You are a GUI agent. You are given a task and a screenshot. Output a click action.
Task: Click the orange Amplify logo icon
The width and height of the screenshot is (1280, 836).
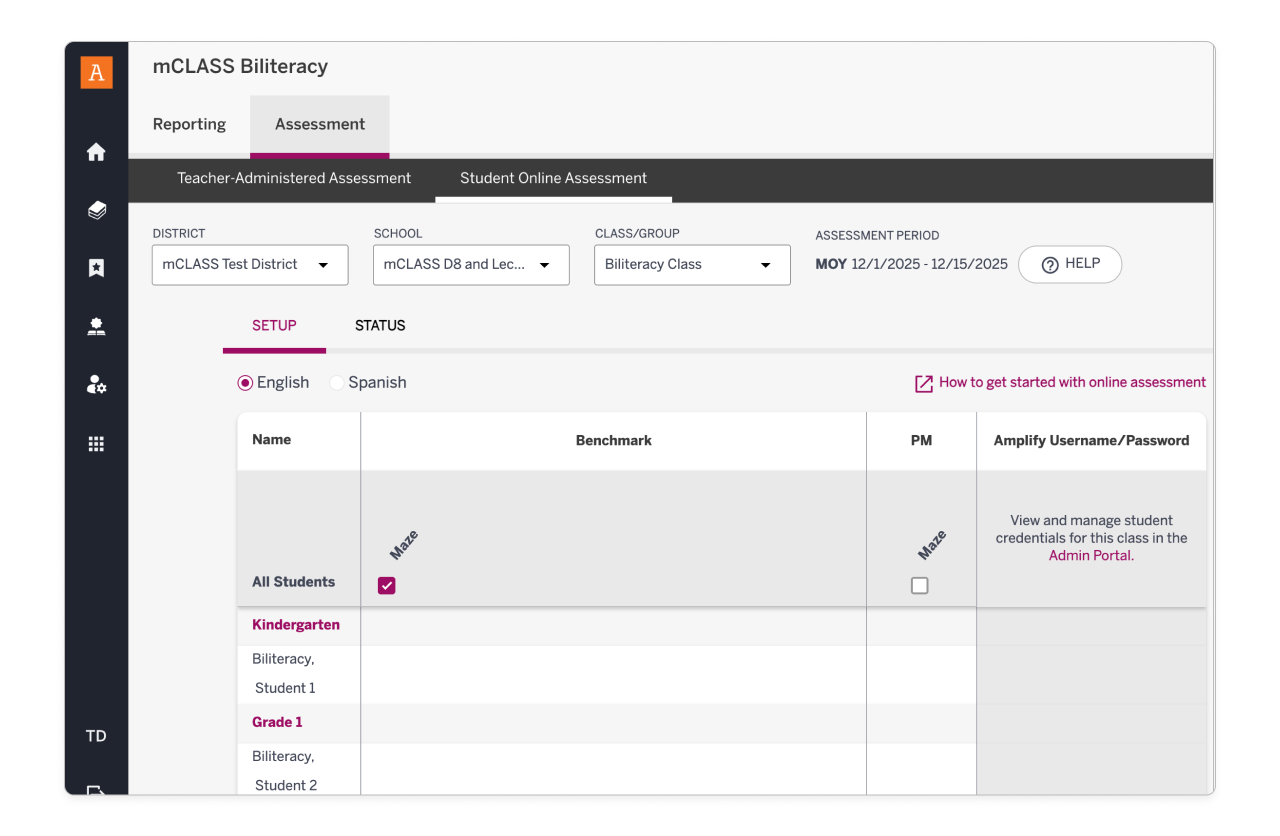tap(96, 72)
